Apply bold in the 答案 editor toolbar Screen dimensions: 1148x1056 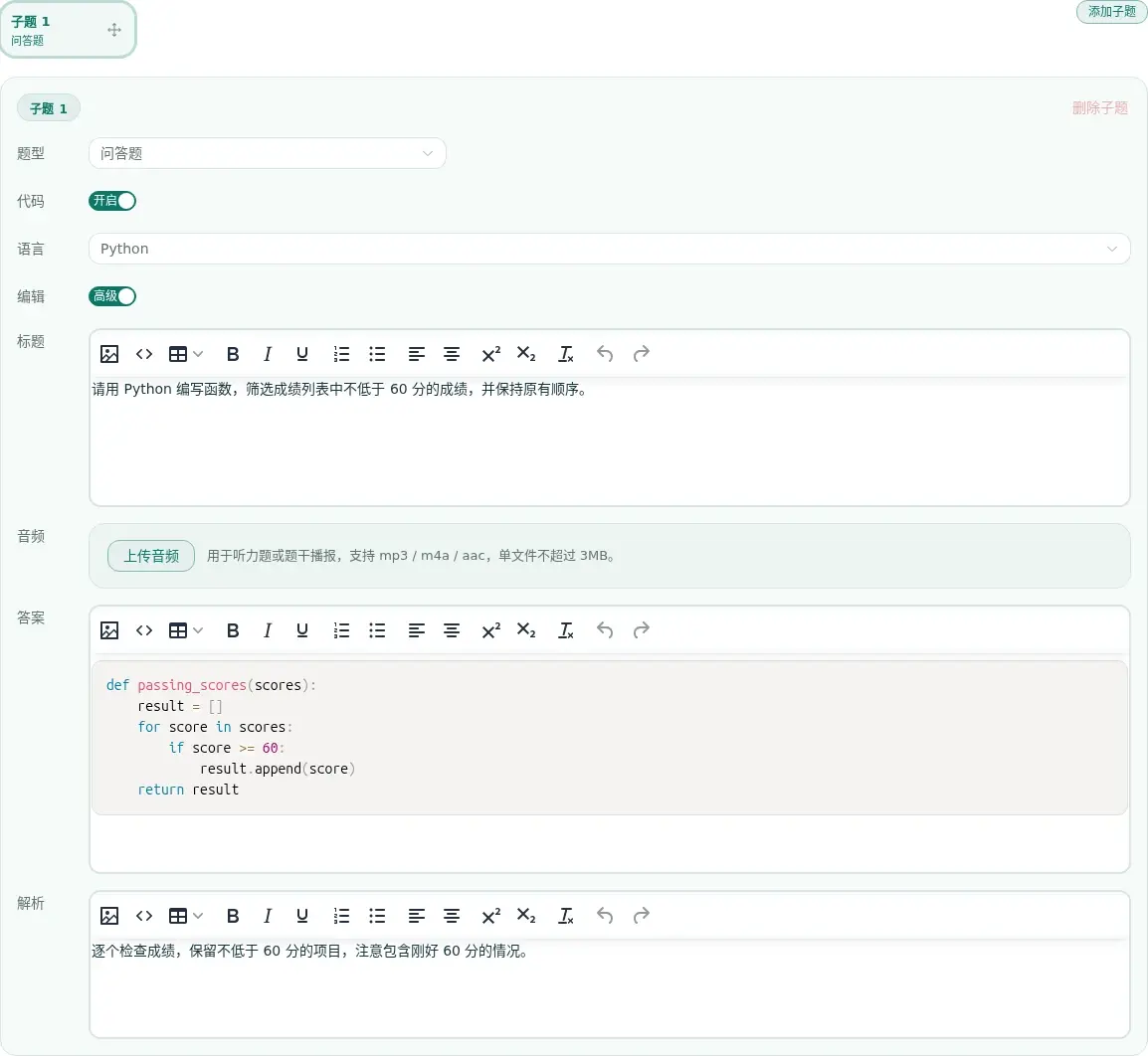(x=233, y=630)
